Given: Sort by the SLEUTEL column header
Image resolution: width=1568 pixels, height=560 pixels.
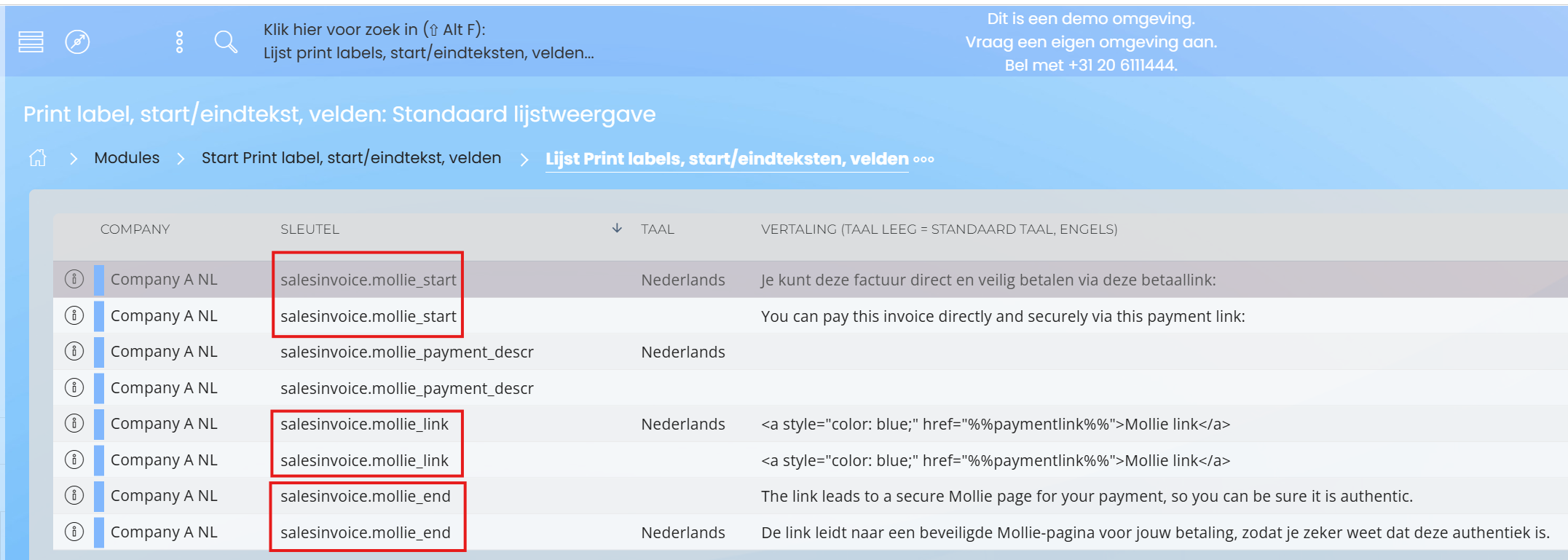Looking at the screenshot, I should pos(310,229).
